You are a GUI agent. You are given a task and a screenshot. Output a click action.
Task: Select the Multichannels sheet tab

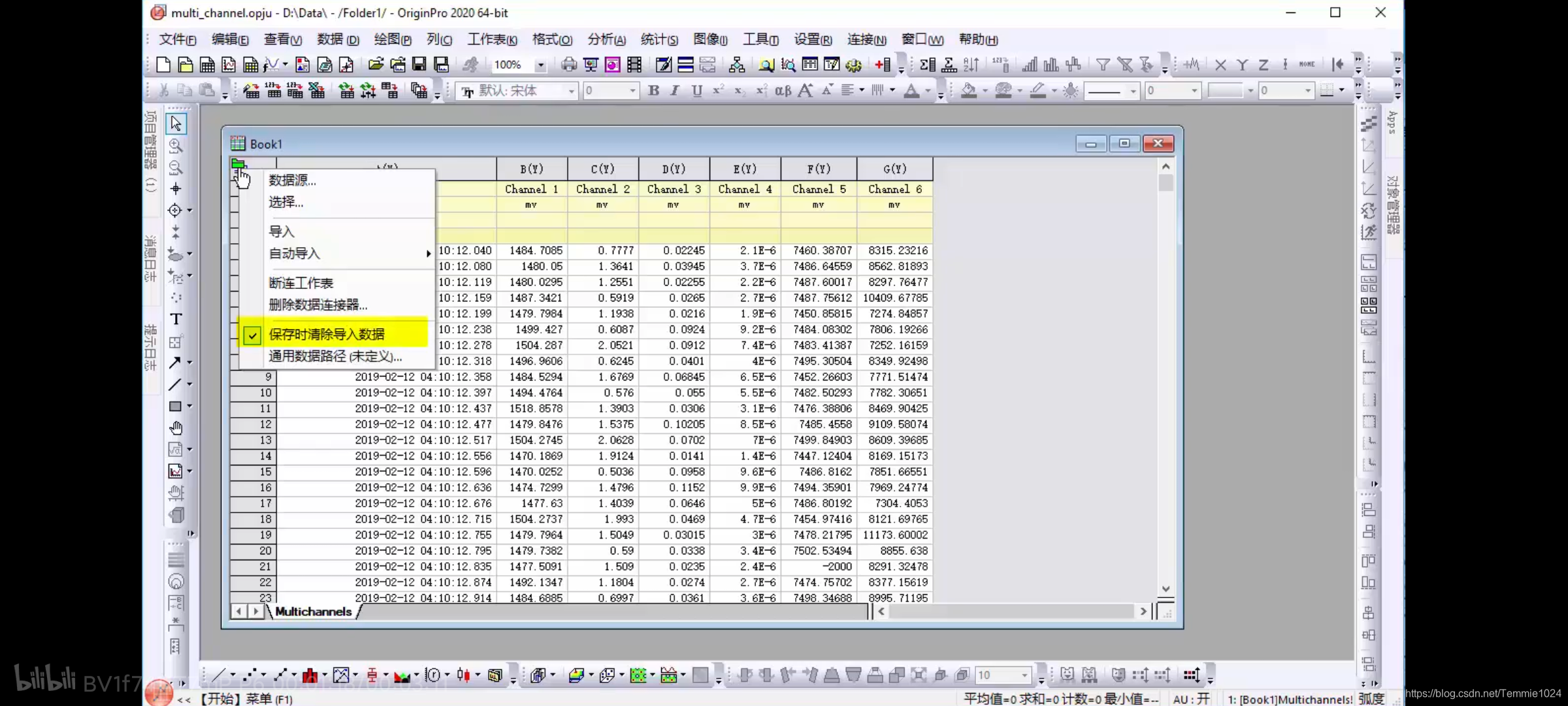tap(314, 612)
